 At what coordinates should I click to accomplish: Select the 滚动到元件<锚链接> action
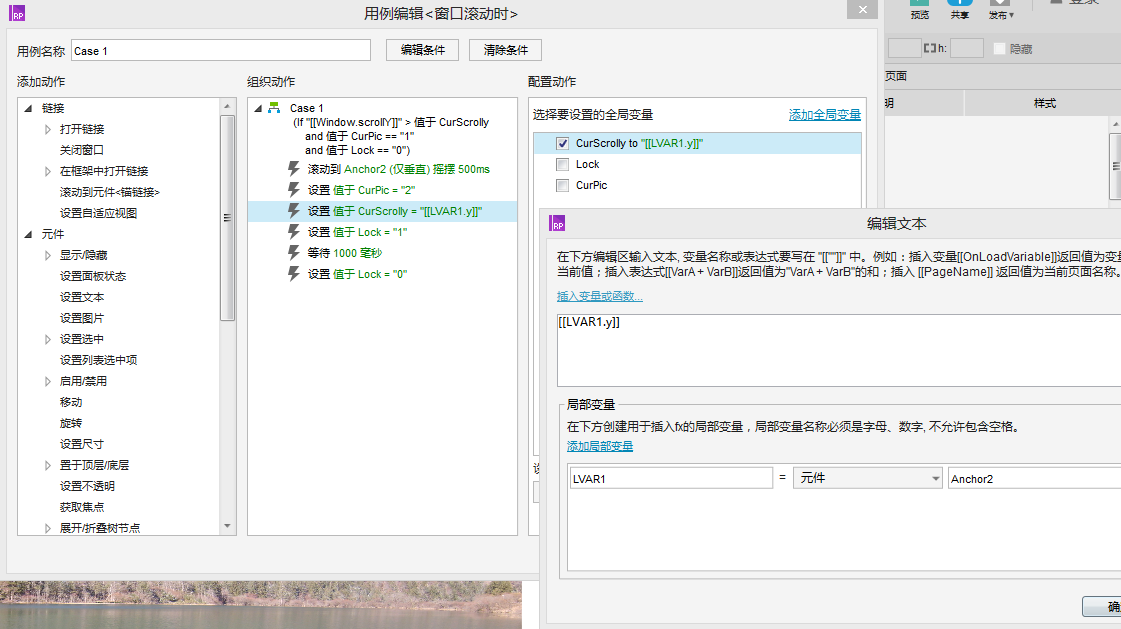[109, 192]
